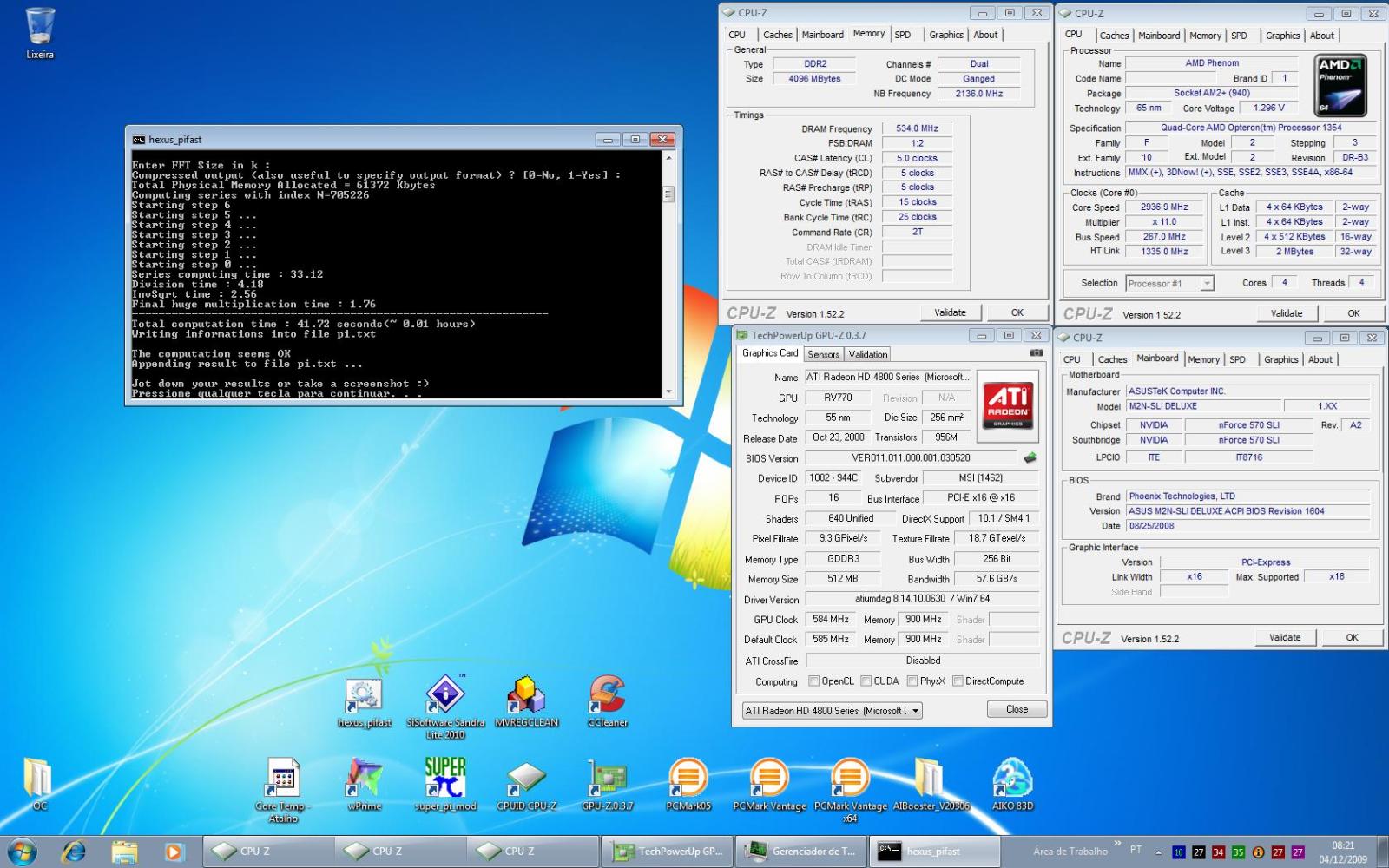Toggle the CUDA checkbox in GPU-Z
Viewport: 1389px width, 868px height.
click(x=866, y=681)
